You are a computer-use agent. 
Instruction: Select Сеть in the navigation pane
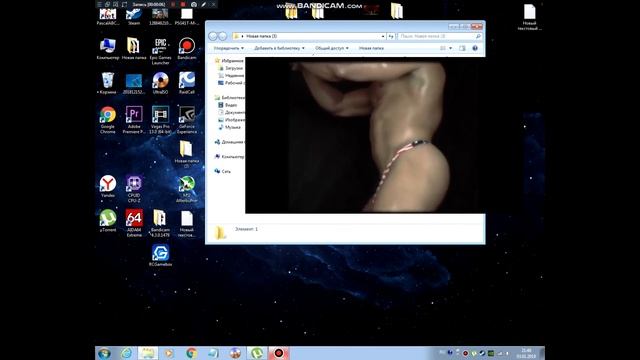point(222,171)
